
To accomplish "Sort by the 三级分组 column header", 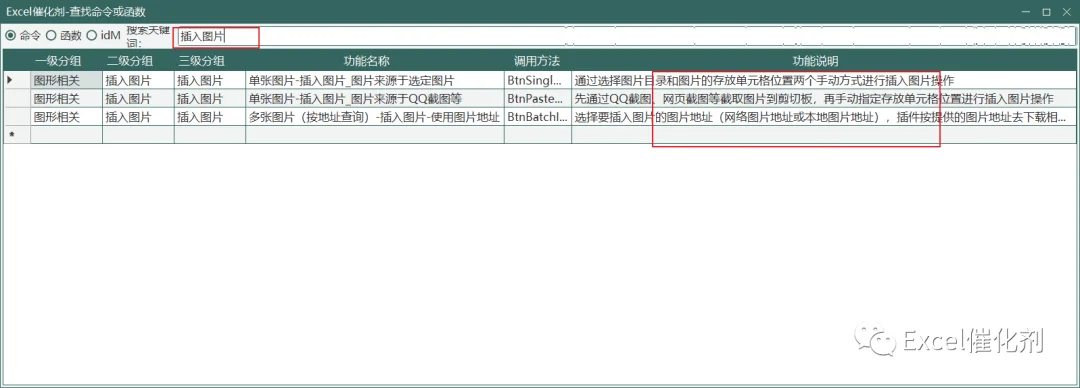I will tap(209, 61).
